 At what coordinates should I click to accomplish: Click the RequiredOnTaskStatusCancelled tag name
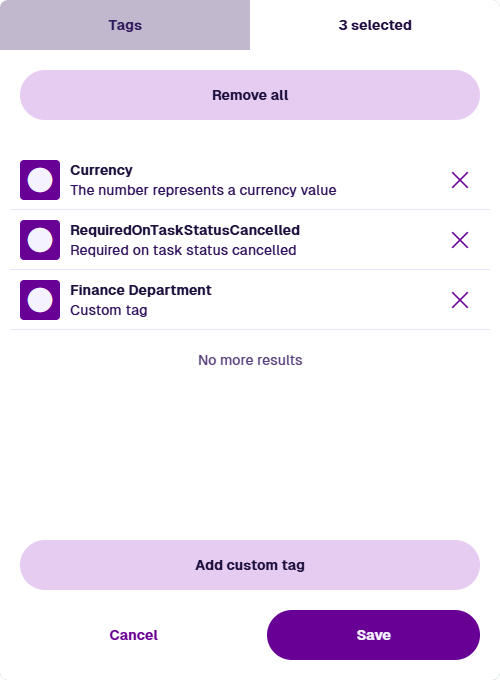click(x=185, y=230)
